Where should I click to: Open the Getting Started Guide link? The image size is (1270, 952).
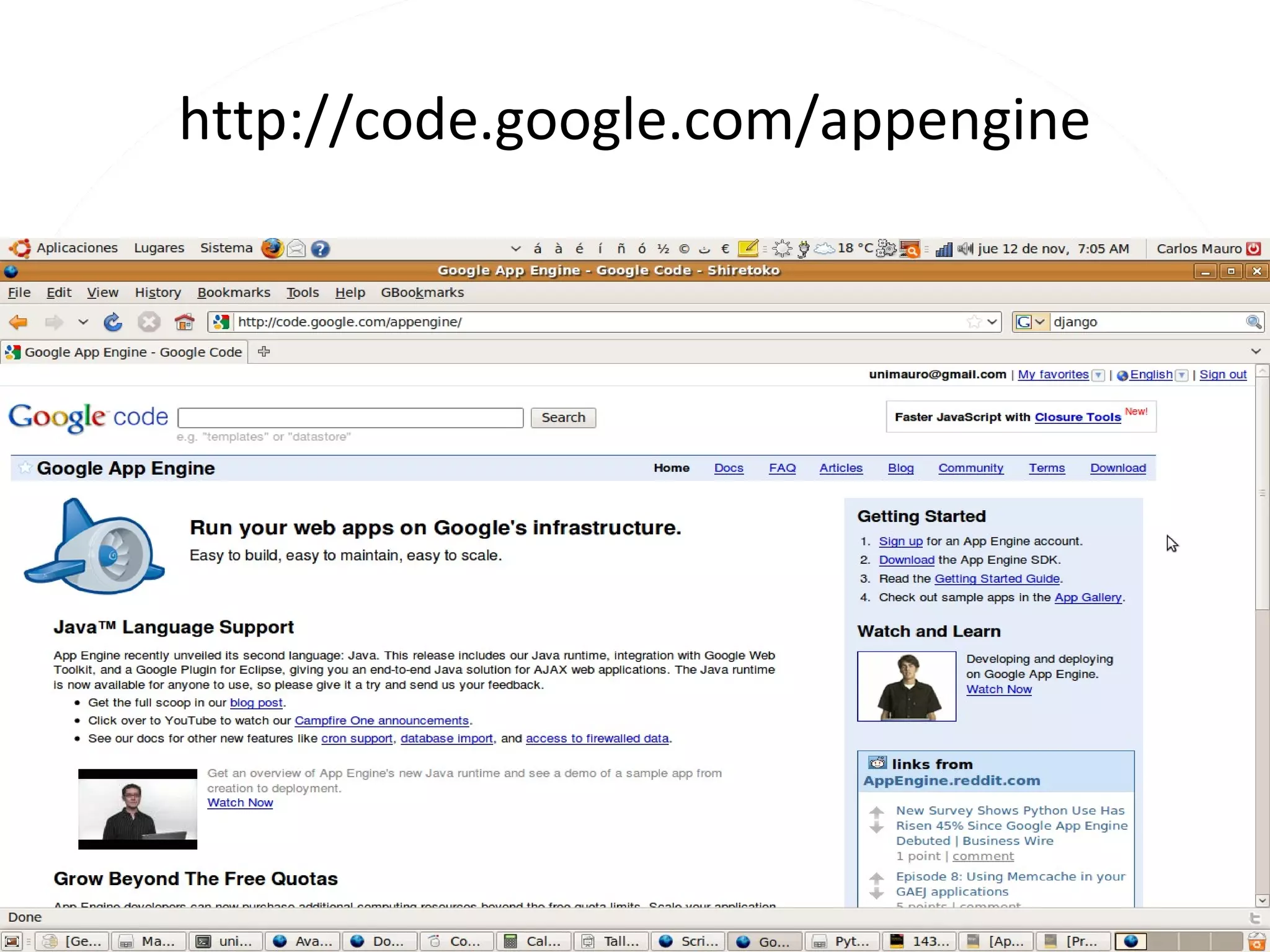point(997,578)
